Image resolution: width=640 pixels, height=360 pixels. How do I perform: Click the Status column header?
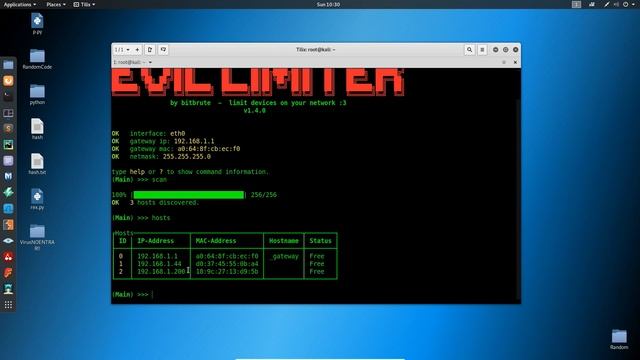coord(320,241)
